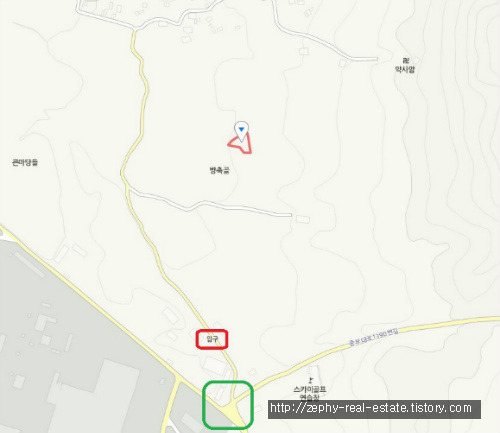
Task: Click the temple symbol above 약사암
Action: pos(405,61)
